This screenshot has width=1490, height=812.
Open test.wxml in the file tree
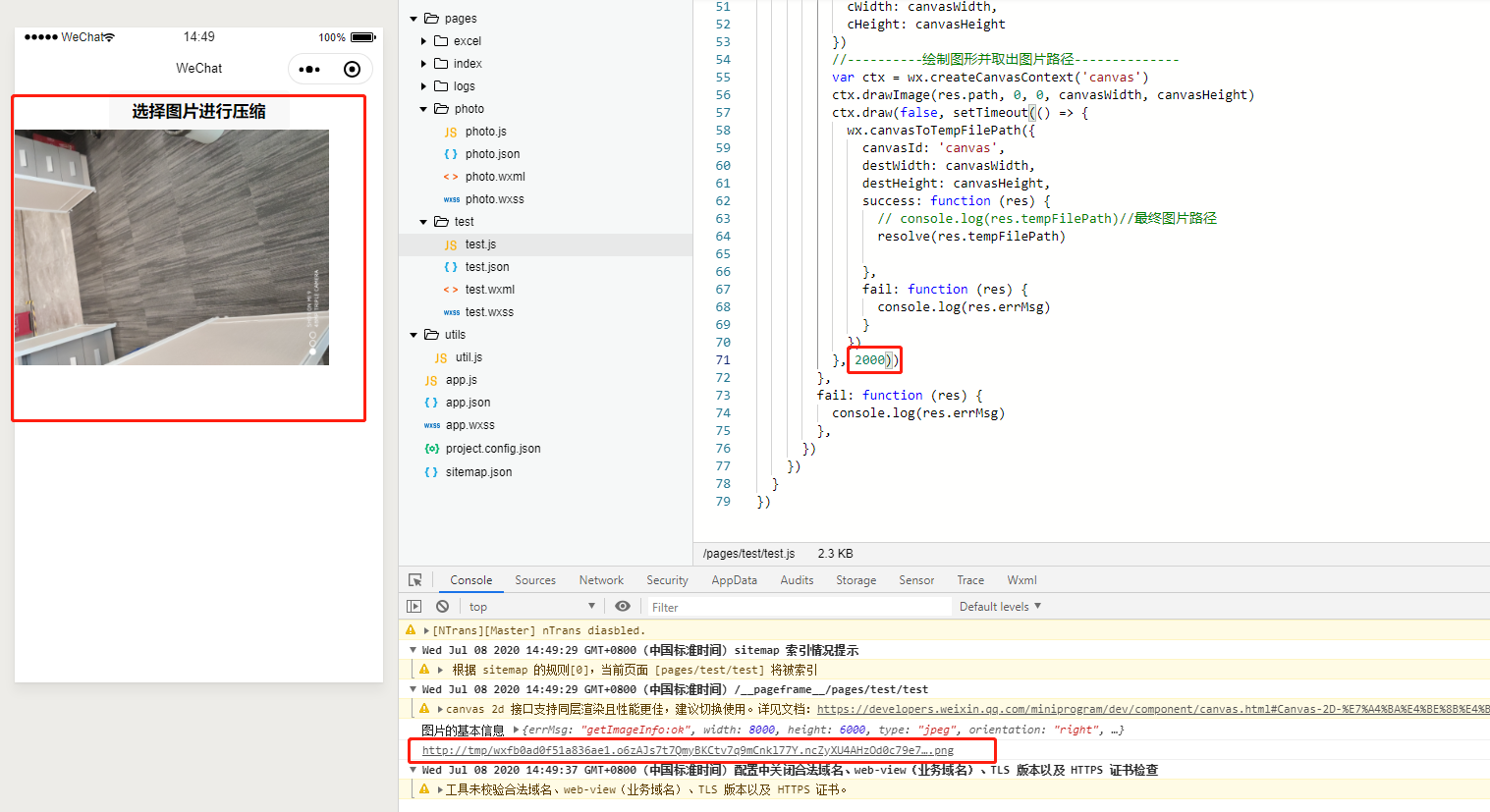click(x=490, y=290)
